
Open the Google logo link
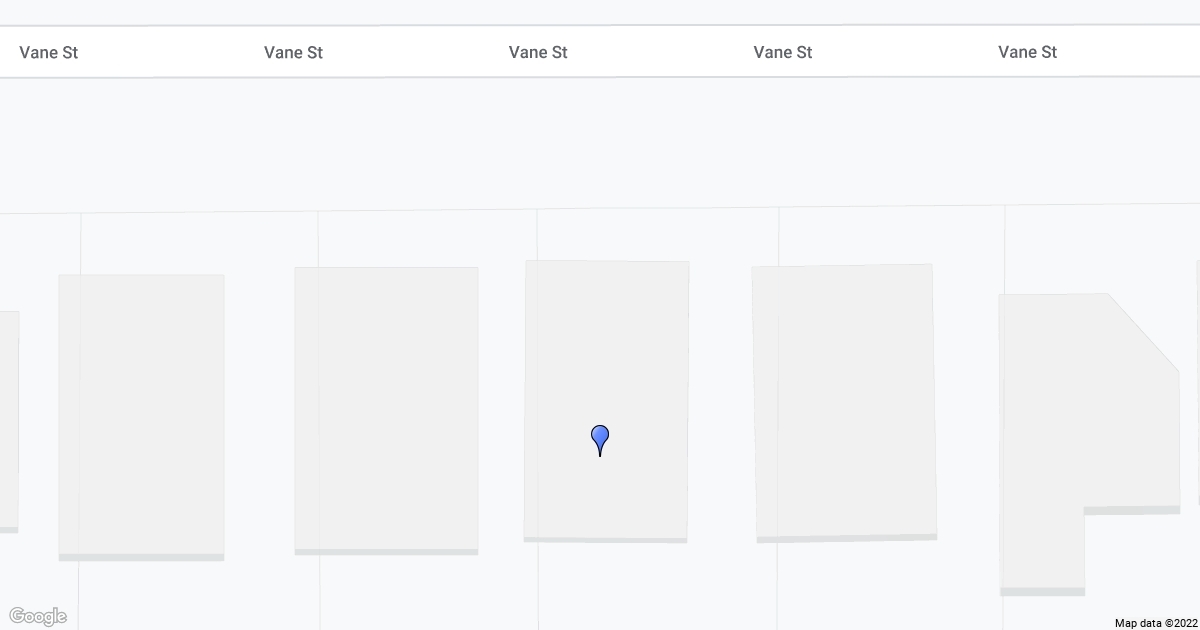[37, 616]
